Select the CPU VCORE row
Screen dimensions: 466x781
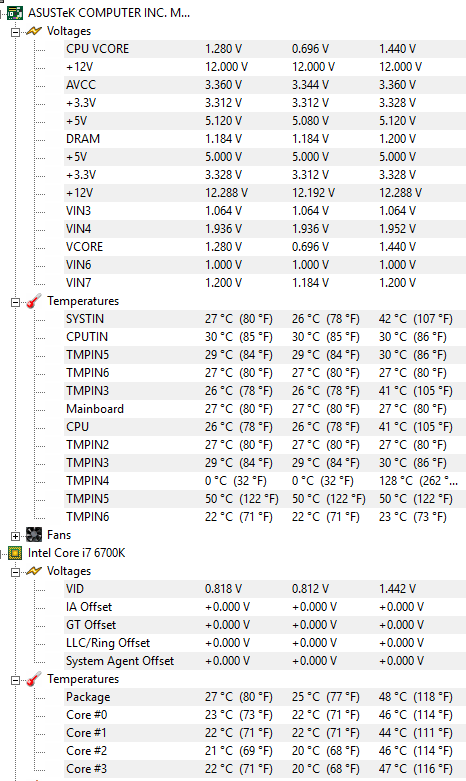(x=263, y=49)
